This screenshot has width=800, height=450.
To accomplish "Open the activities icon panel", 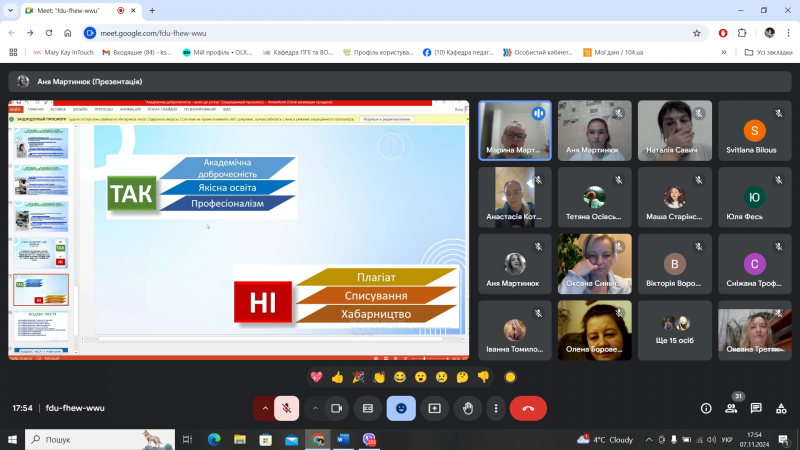I will (x=780, y=408).
